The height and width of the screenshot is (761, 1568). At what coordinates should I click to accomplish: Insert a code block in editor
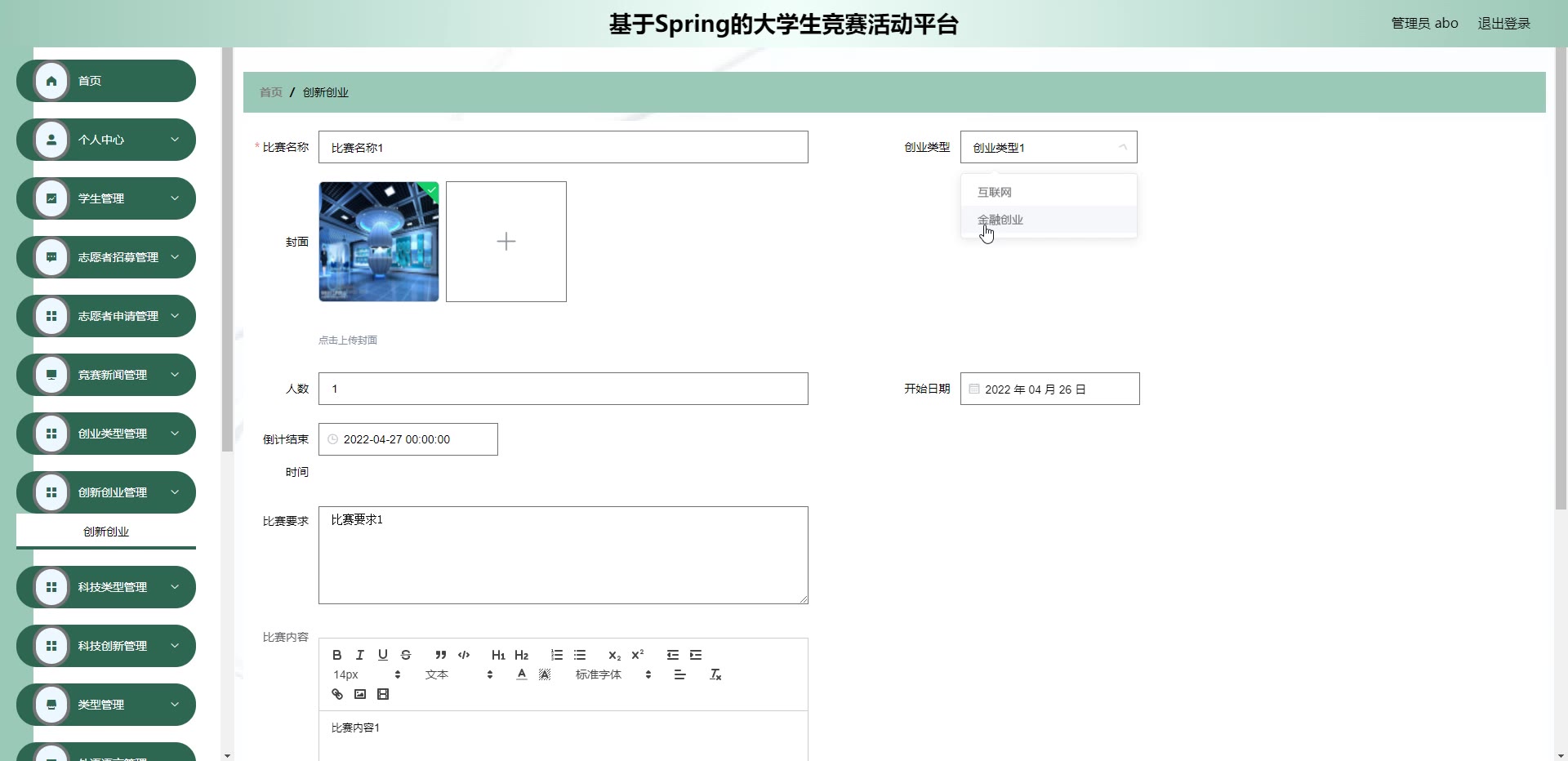coord(464,655)
